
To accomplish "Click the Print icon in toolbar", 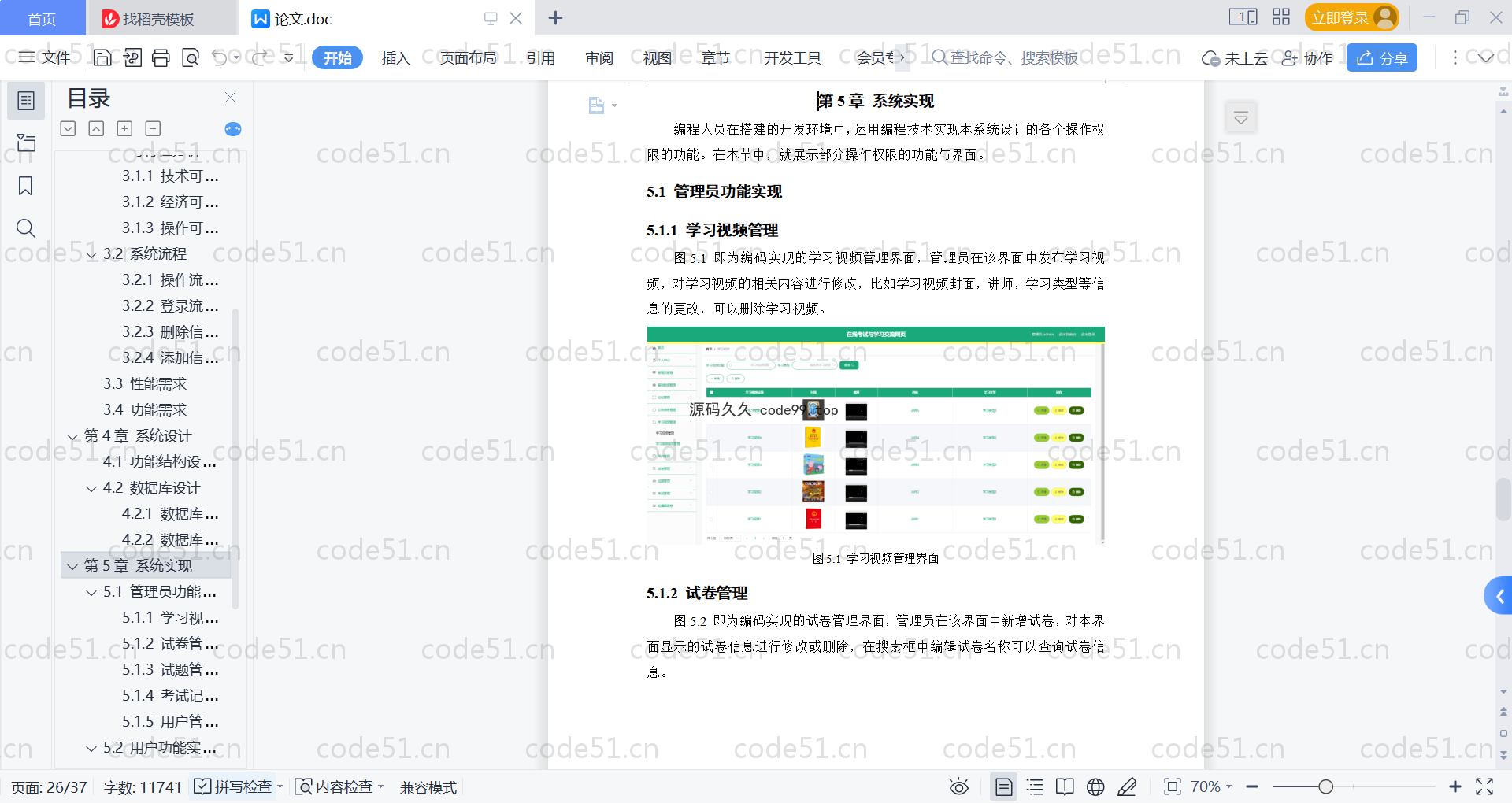I will coord(161,57).
